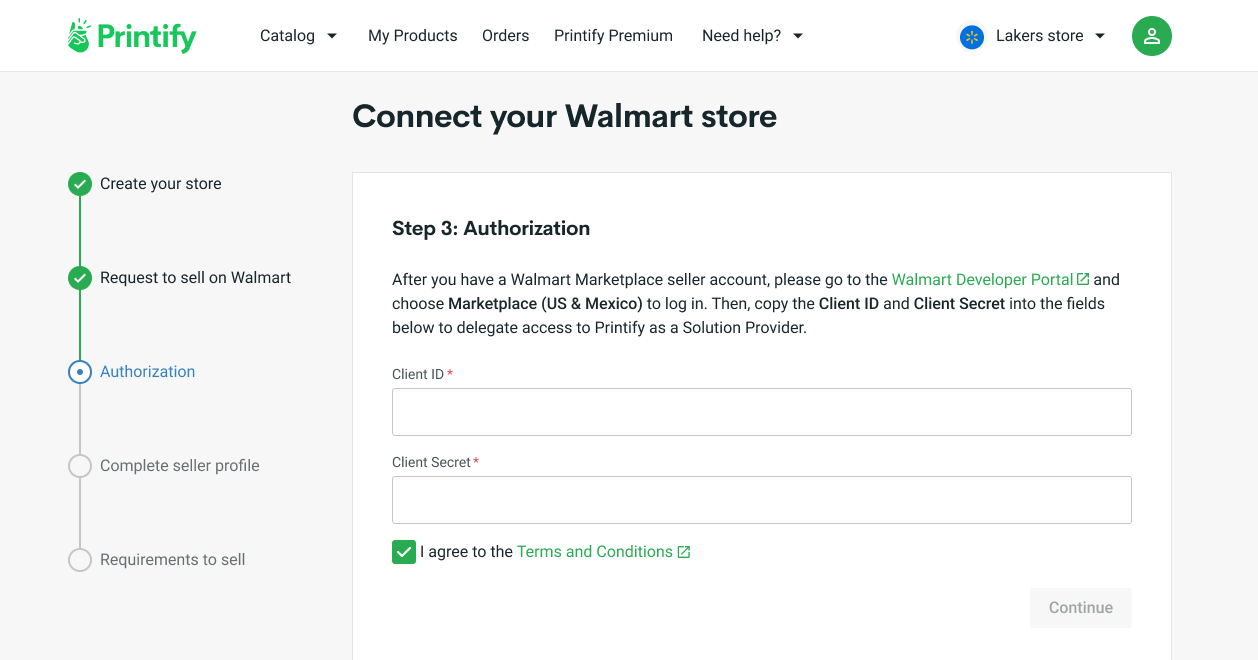Click inside the Client ID field

point(761,411)
